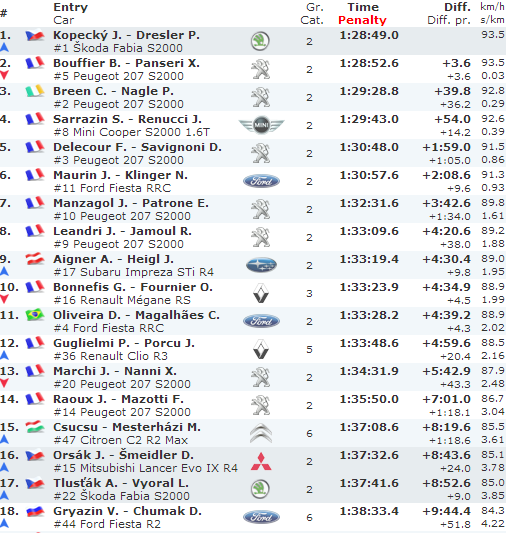The height and width of the screenshot is (533, 510).
Task: Click the red down arrow under position 2
Action: (4, 75)
